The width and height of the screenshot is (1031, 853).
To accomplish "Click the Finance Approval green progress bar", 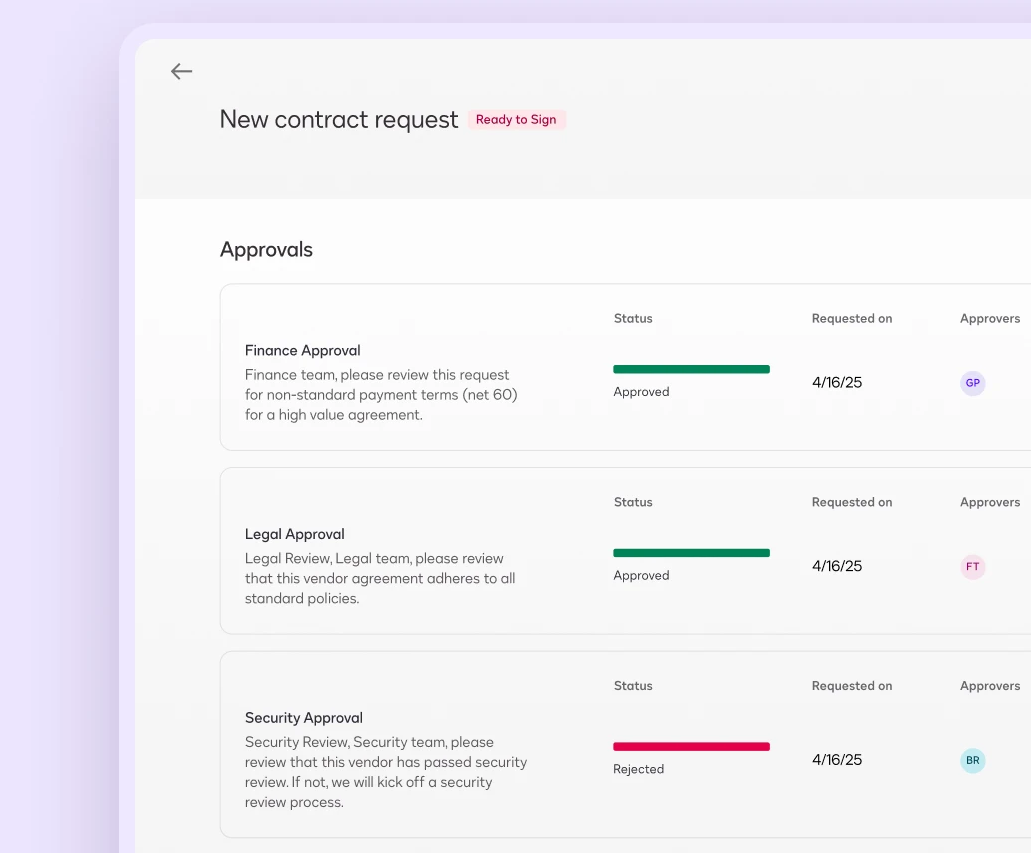I will coord(691,369).
